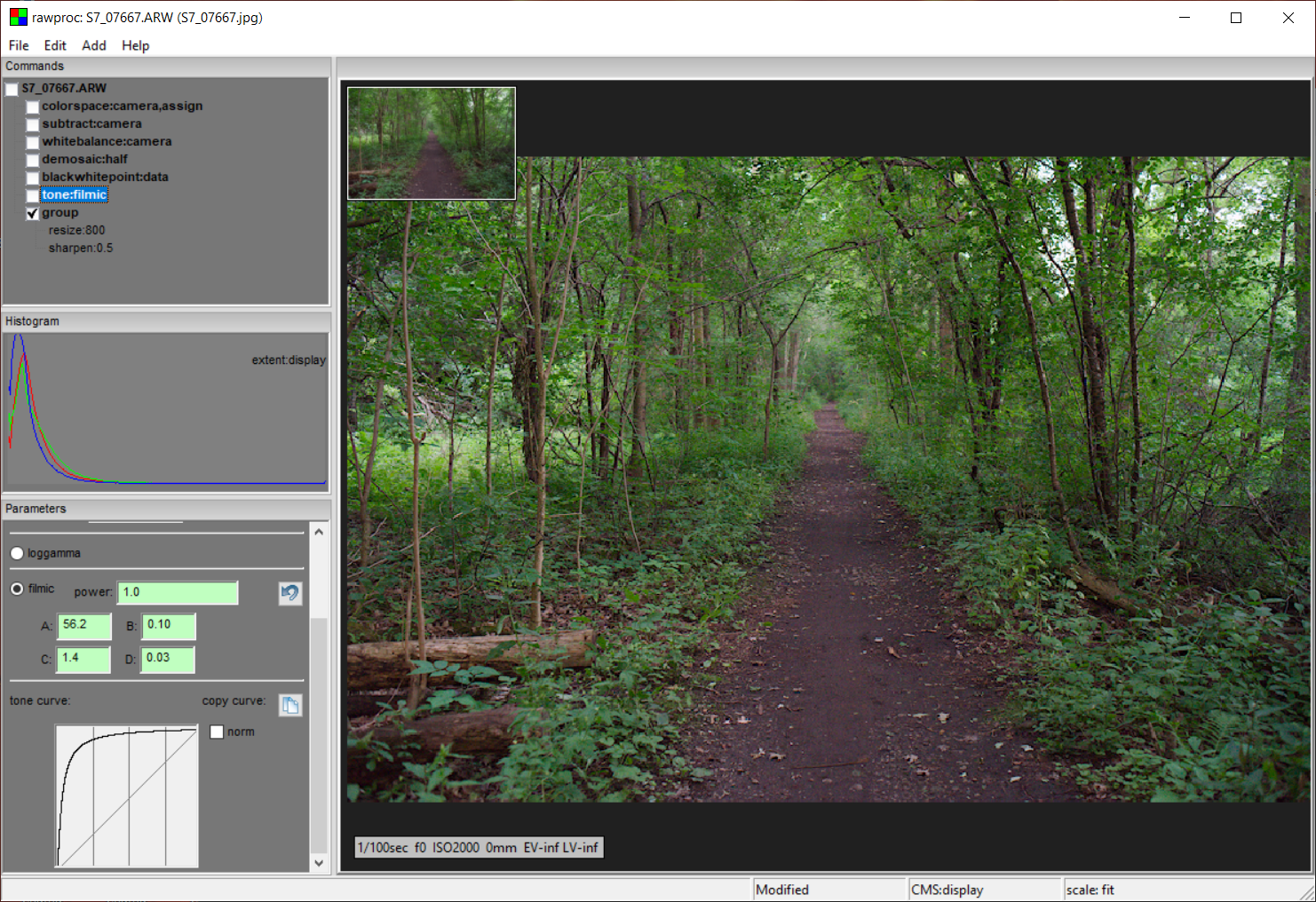1316x902 pixels.
Task: Click the forest path thumbnail preview
Action: pyautogui.click(x=432, y=143)
